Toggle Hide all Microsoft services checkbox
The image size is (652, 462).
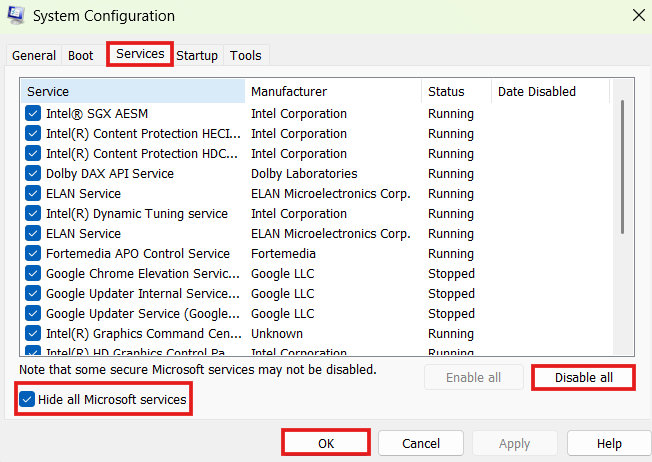pyautogui.click(x=27, y=400)
